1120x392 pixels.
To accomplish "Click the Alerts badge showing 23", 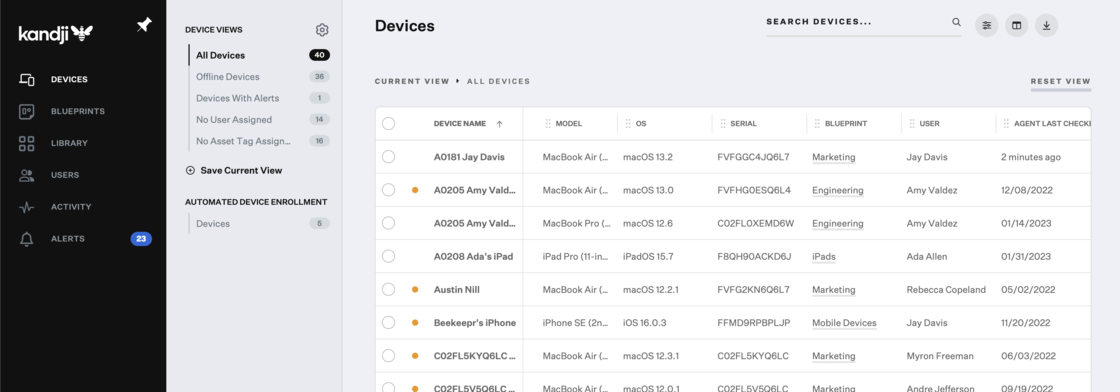I will coord(141,239).
